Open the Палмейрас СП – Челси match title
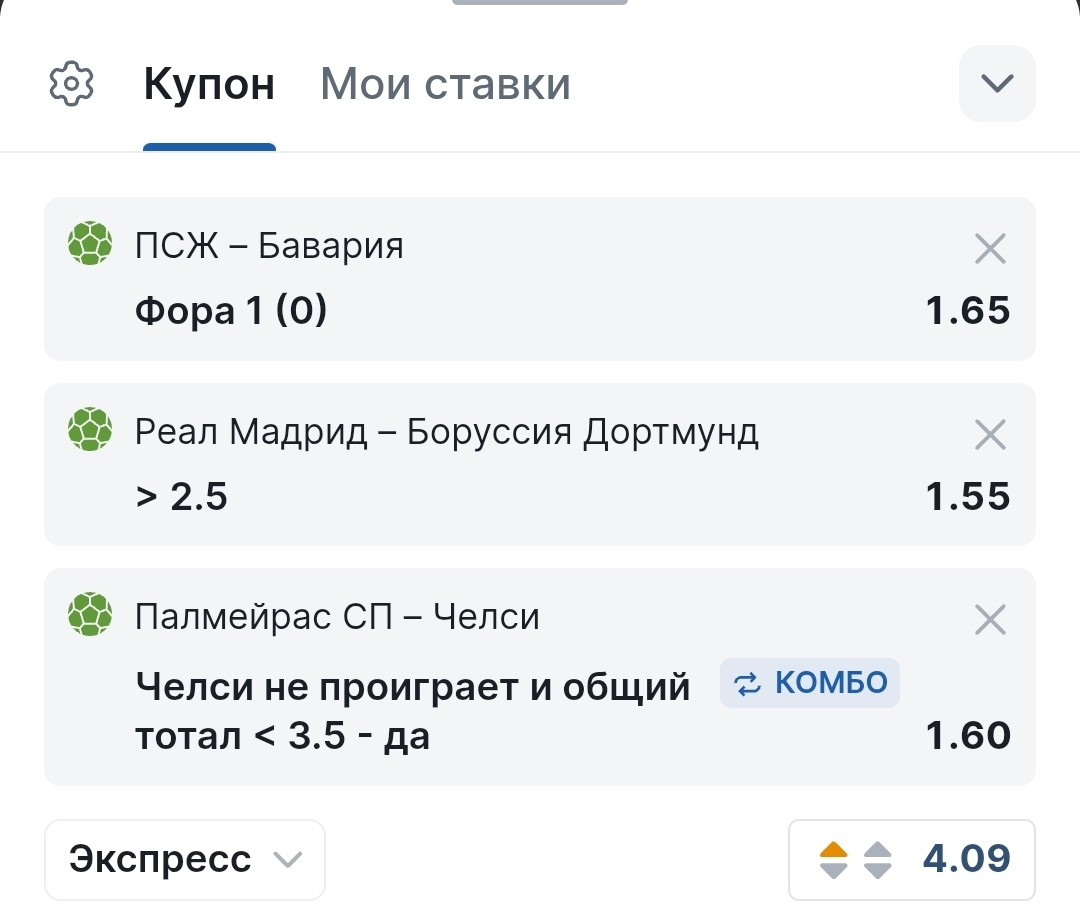The image size is (1080, 919). coord(337,617)
